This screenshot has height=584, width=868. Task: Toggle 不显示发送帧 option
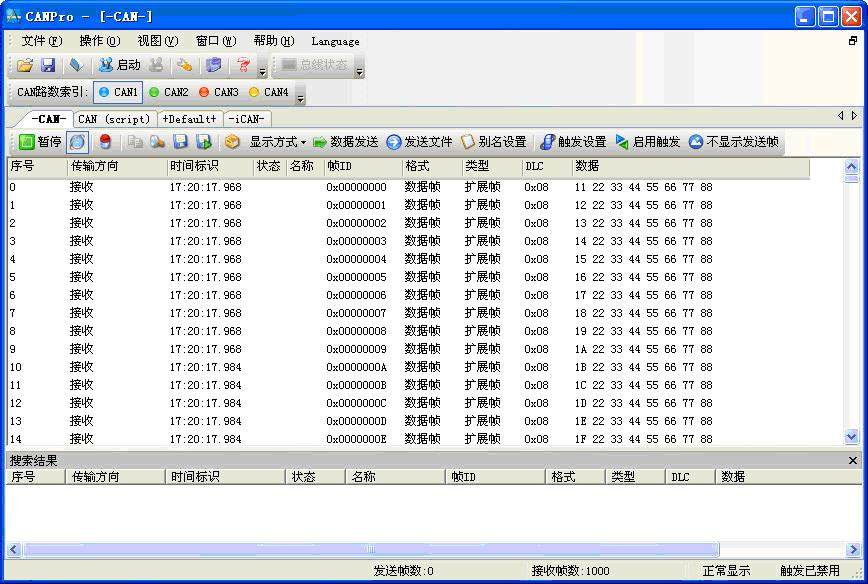click(x=733, y=142)
